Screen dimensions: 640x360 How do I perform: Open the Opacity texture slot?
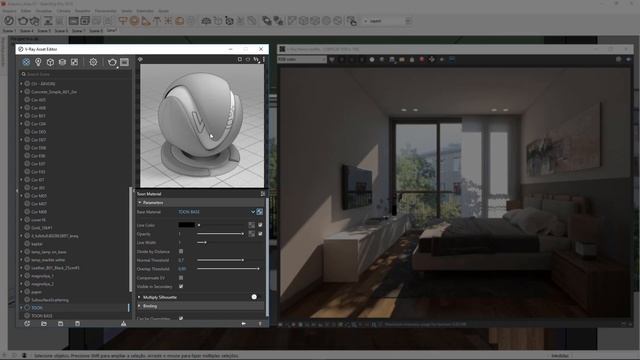(x=251, y=234)
